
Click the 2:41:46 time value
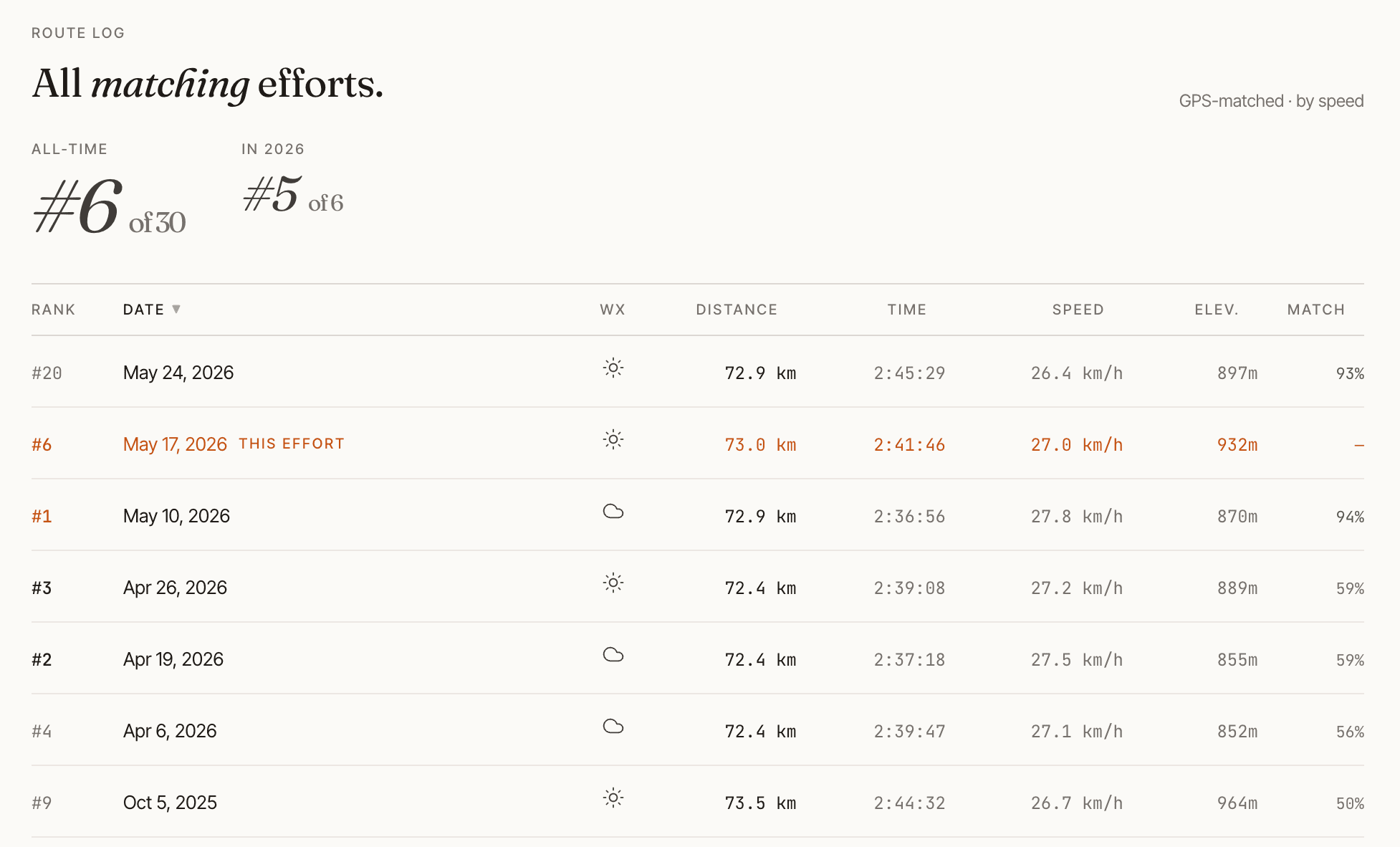(x=909, y=445)
